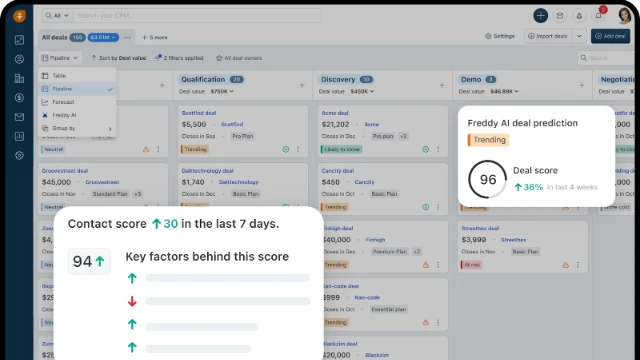
Task: Open the Kan-code deal more options menu
Action: point(438,322)
